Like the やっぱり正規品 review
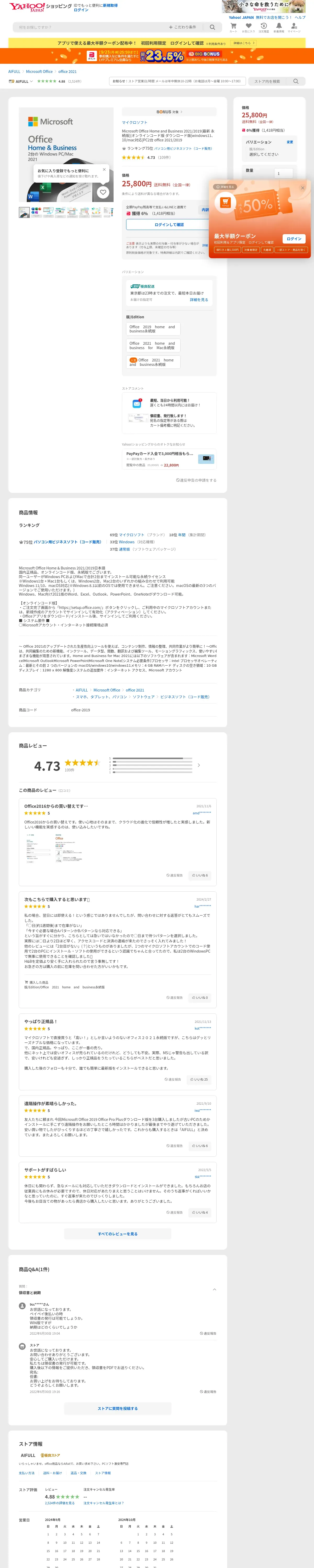Image resolution: width=314 pixels, height=1568 pixels. pyautogui.click(x=199, y=1079)
